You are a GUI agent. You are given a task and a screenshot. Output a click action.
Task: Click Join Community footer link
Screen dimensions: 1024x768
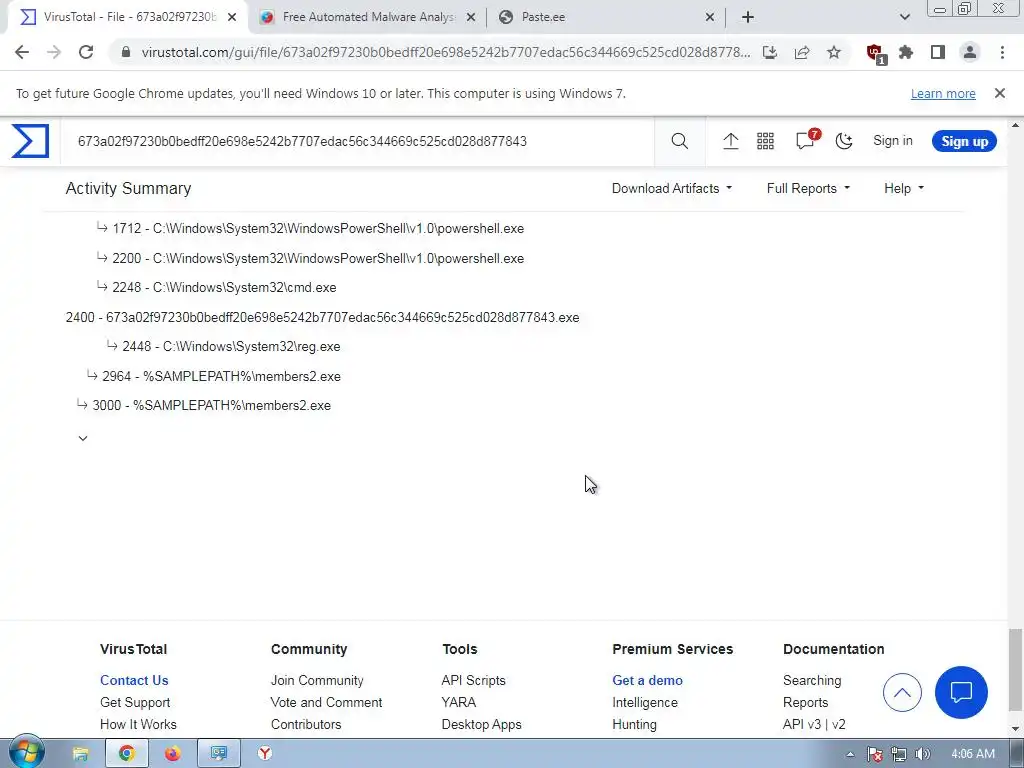tap(317, 680)
